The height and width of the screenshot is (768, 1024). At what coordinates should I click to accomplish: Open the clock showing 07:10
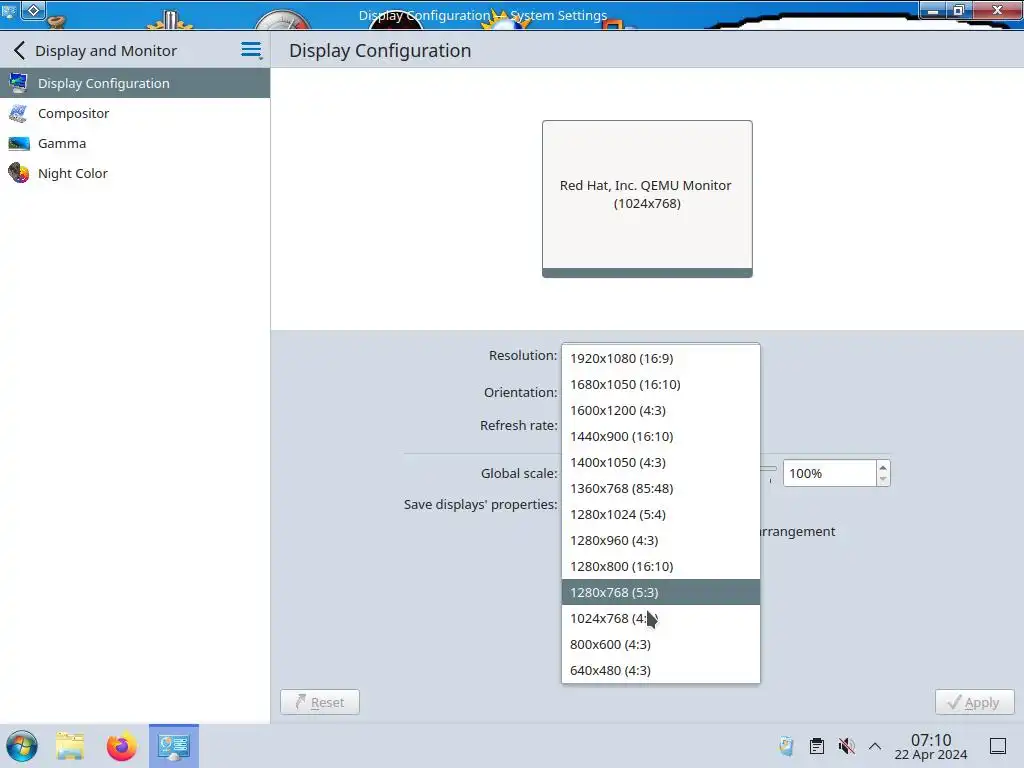coord(931,746)
